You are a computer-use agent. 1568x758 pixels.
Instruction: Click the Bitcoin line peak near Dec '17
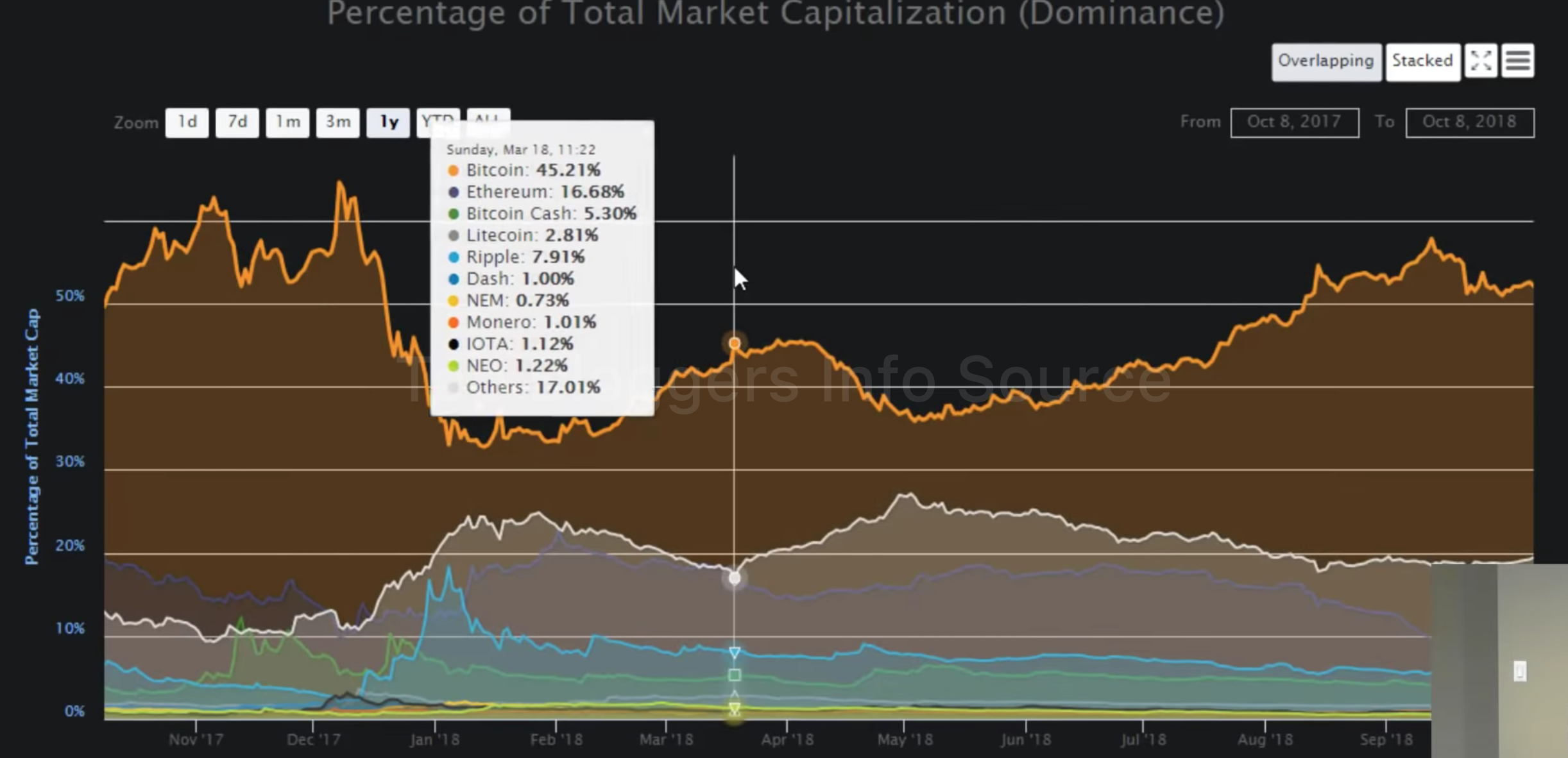(x=340, y=183)
